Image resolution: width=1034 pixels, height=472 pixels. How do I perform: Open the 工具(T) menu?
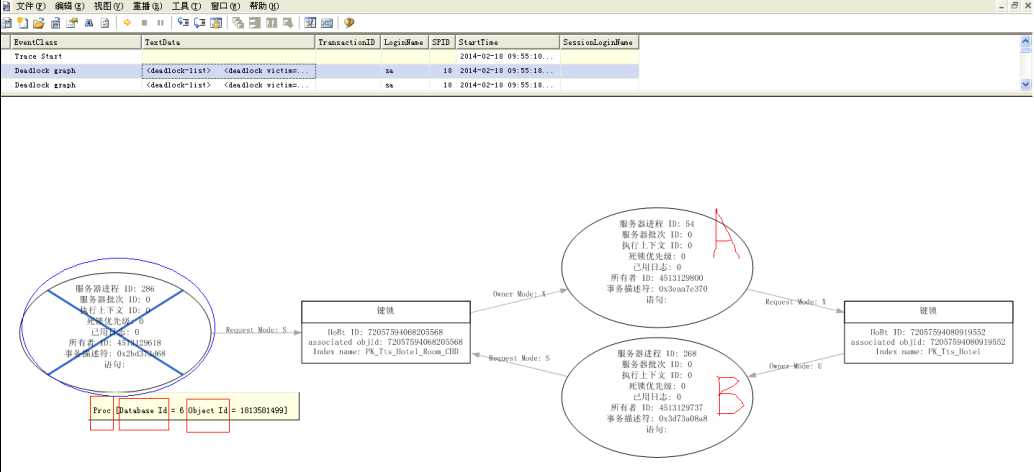(x=186, y=6)
